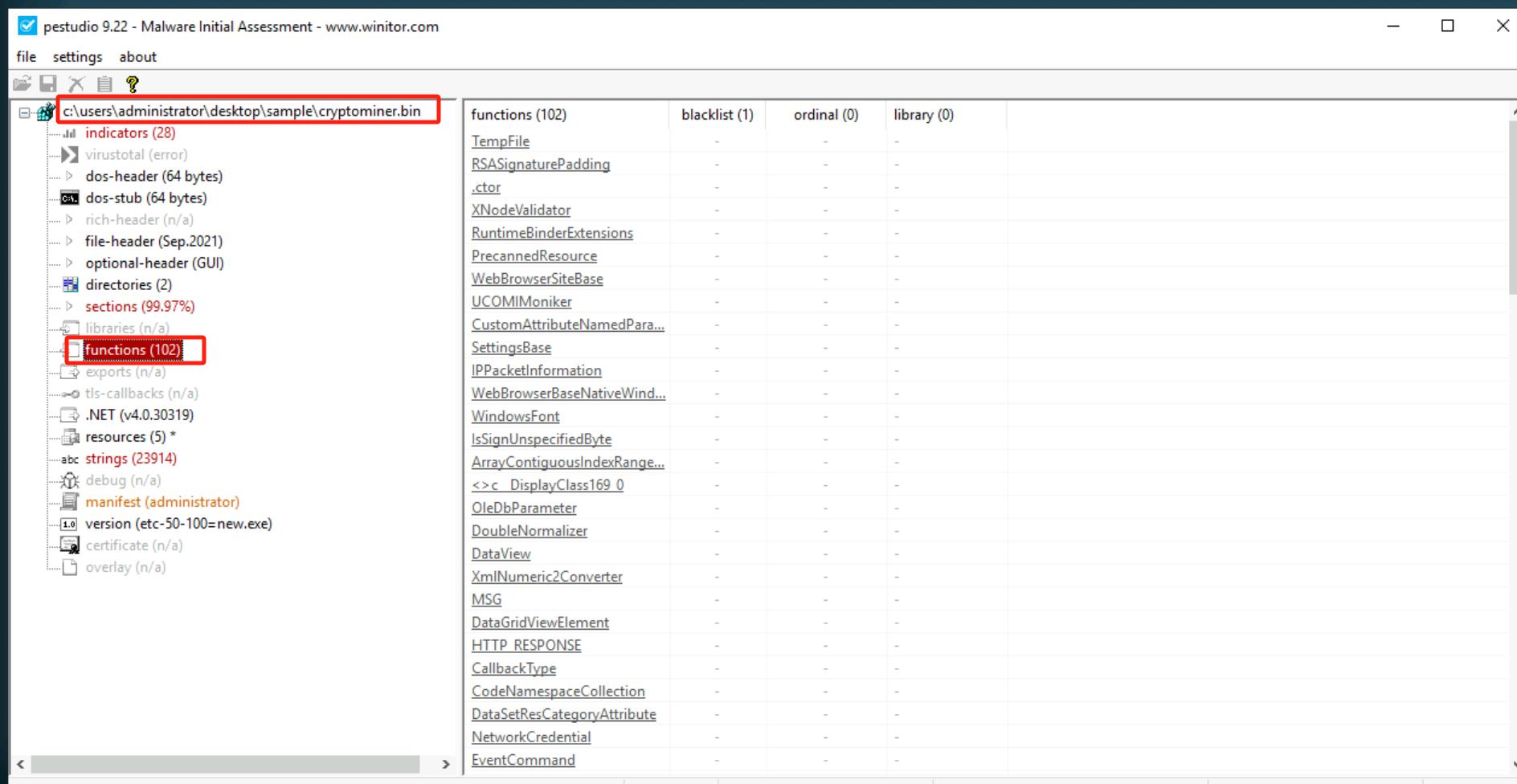Click the dos-stub console icon
The height and width of the screenshot is (784, 1517).
pos(70,198)
